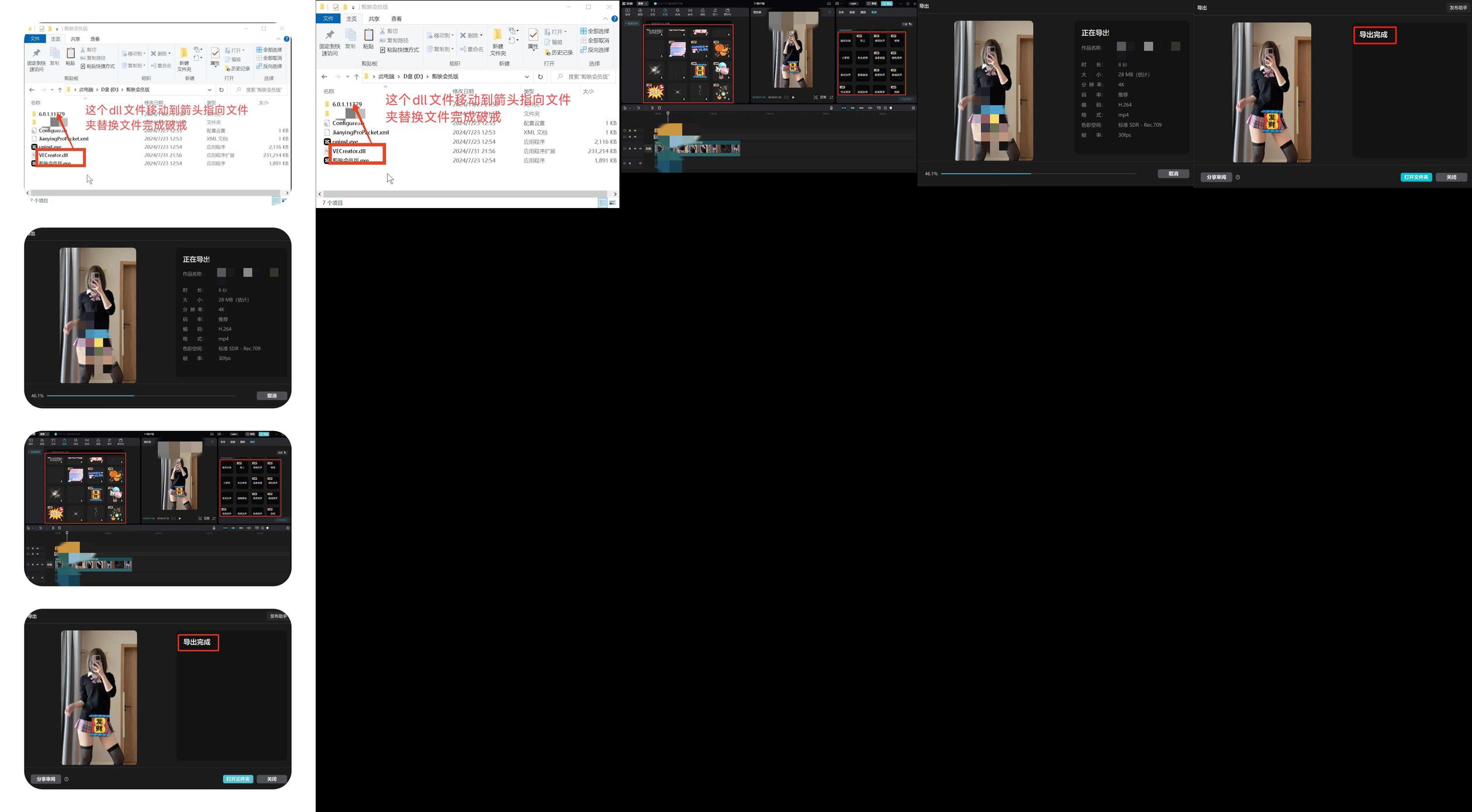The image size is (1472, 812).
Task: Expand the 移动到 dropdown in larger Explorer
Action: pyautogui.click(x=452, y=36)
